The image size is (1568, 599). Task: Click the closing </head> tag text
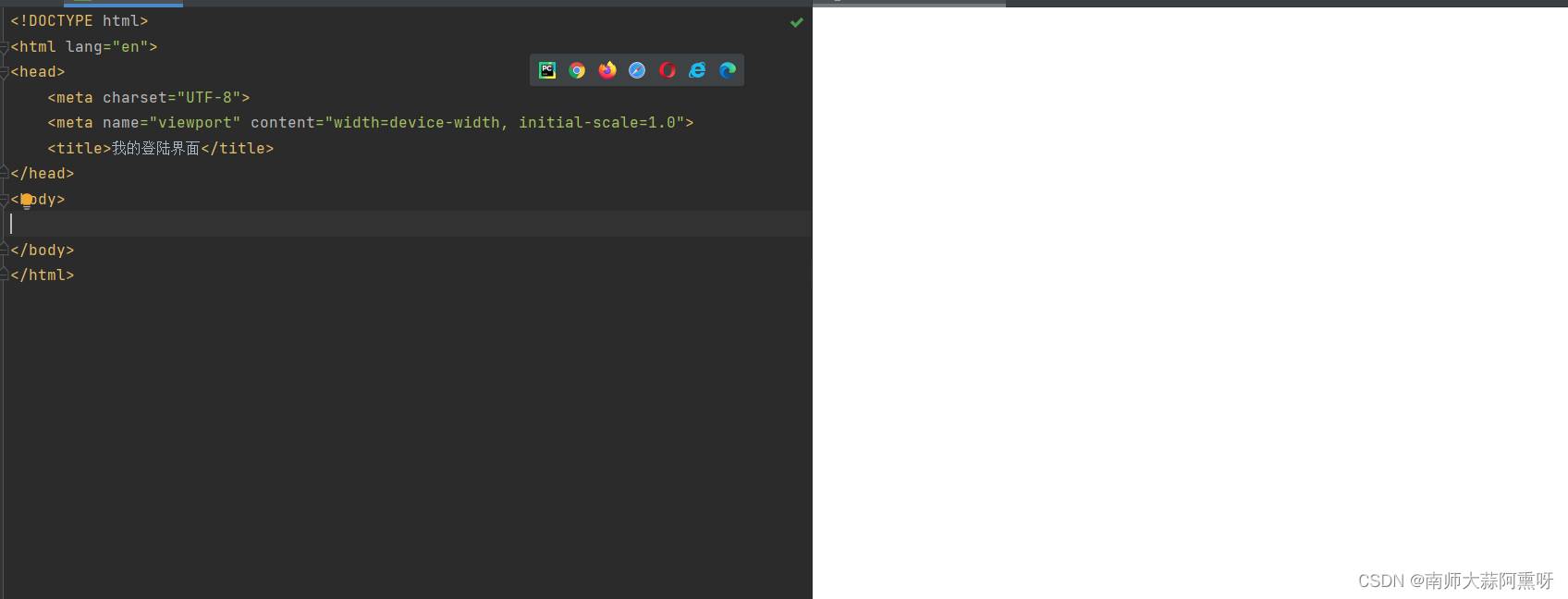click(43, 173)
